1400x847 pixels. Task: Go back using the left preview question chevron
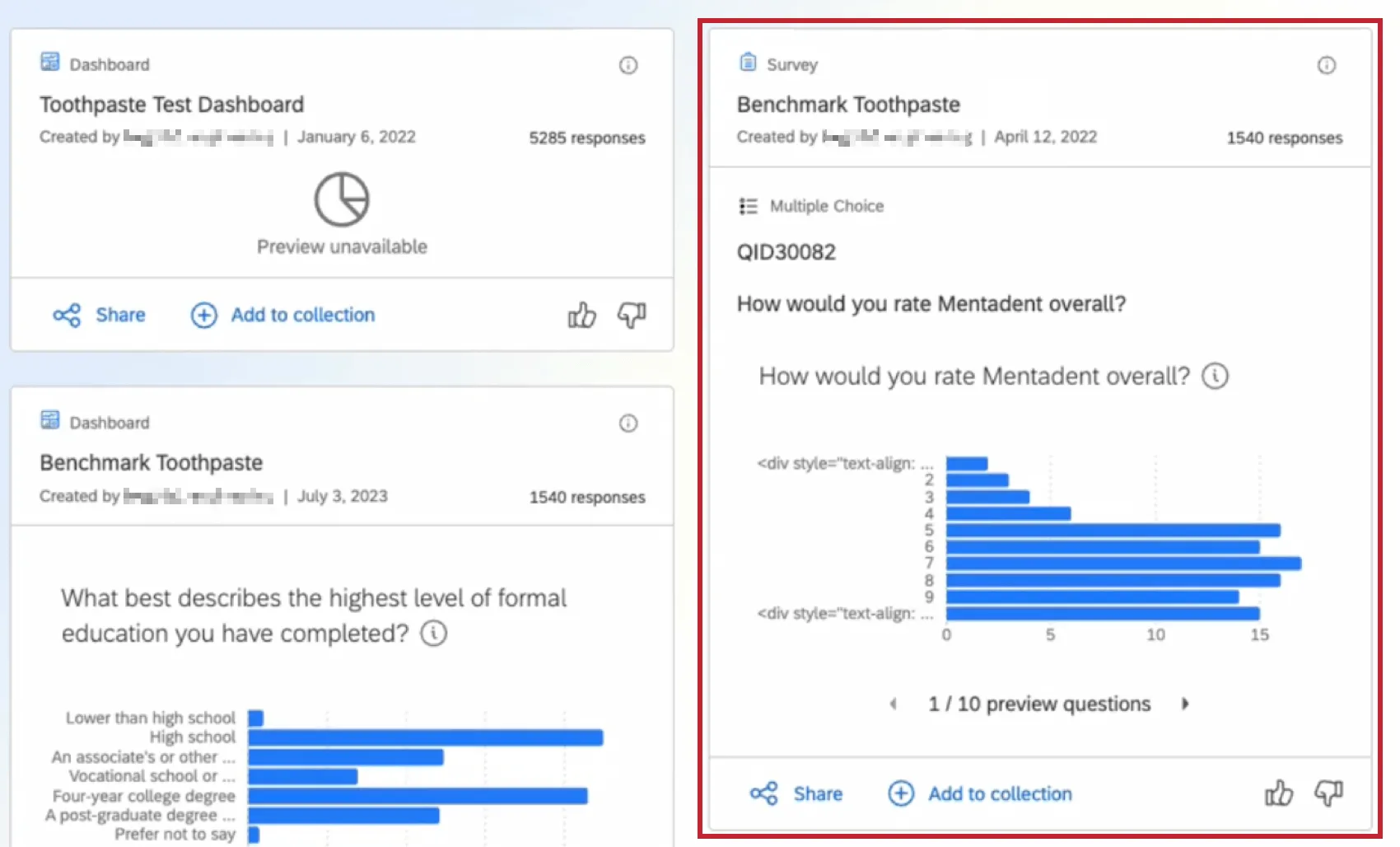click(x=894, y=704)
